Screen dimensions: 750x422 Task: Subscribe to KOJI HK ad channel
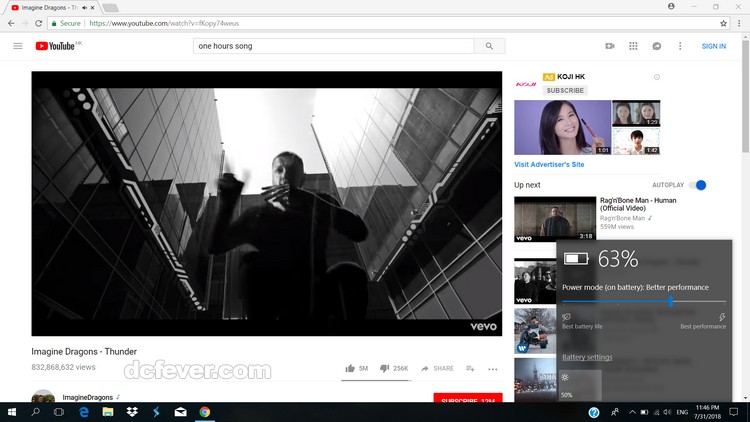(x=565, y=90)
